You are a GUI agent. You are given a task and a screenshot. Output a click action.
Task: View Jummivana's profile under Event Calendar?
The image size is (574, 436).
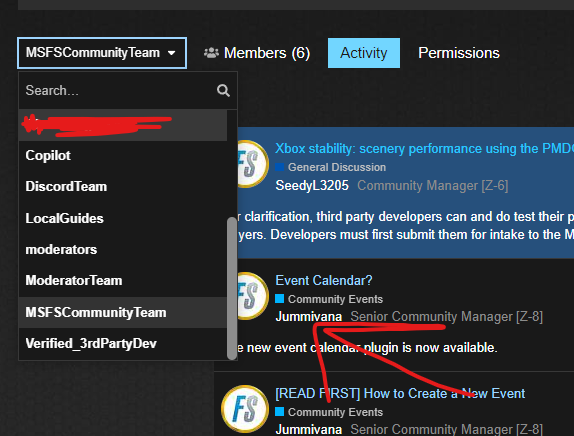[x=309, y=317]
